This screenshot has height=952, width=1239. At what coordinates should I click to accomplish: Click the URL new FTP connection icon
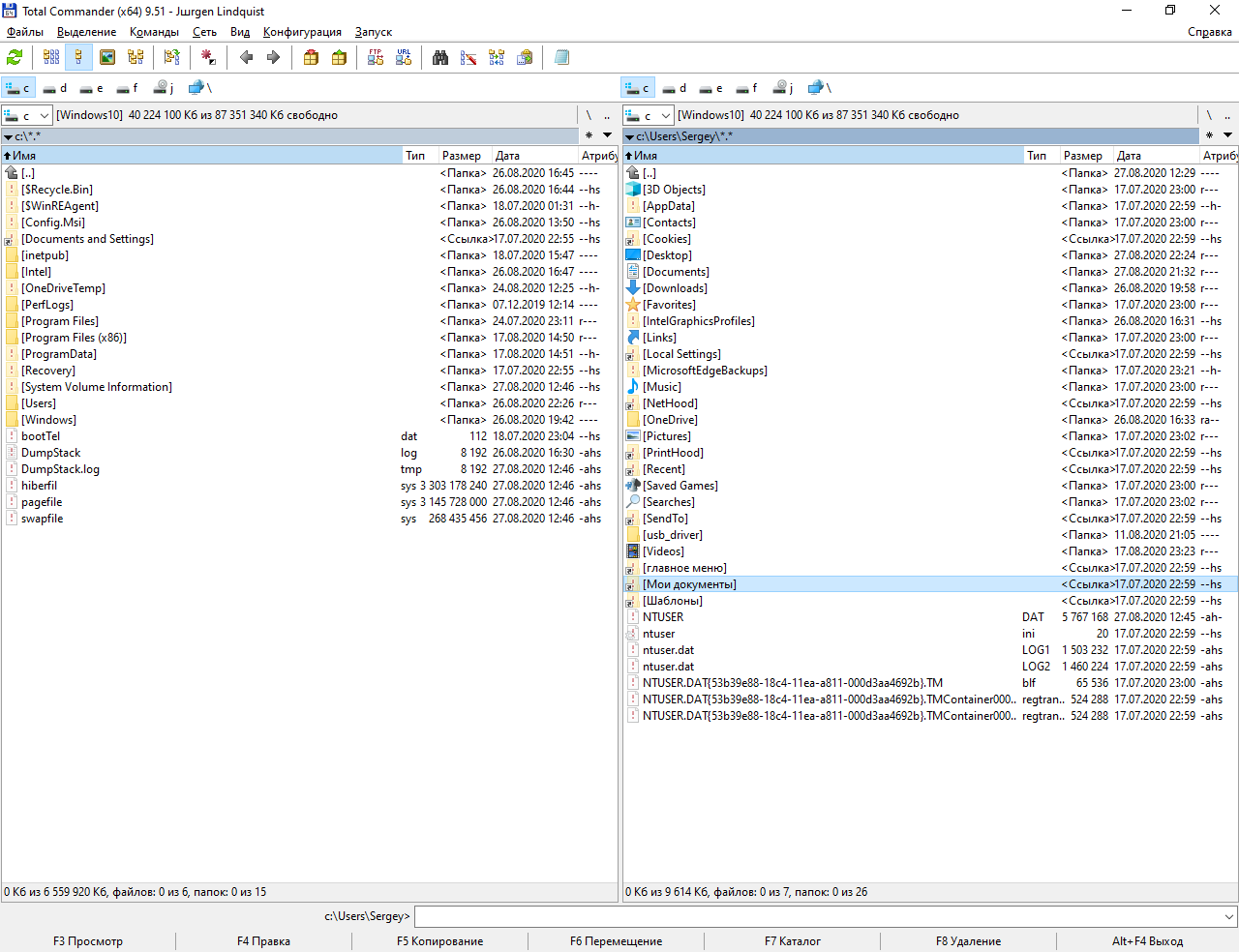[x=404, y=57]
